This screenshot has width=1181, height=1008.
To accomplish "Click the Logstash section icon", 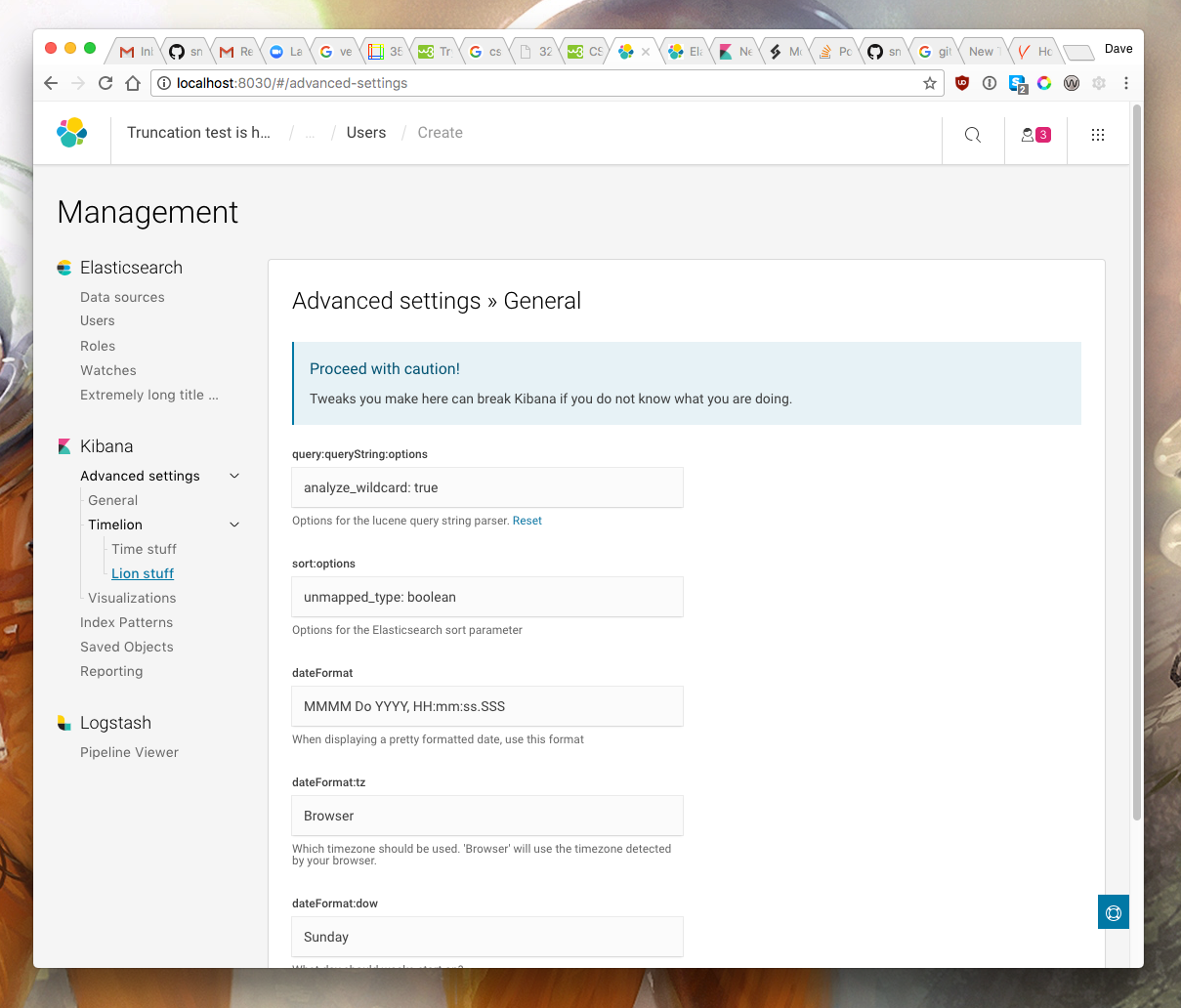I will [64, 723].
